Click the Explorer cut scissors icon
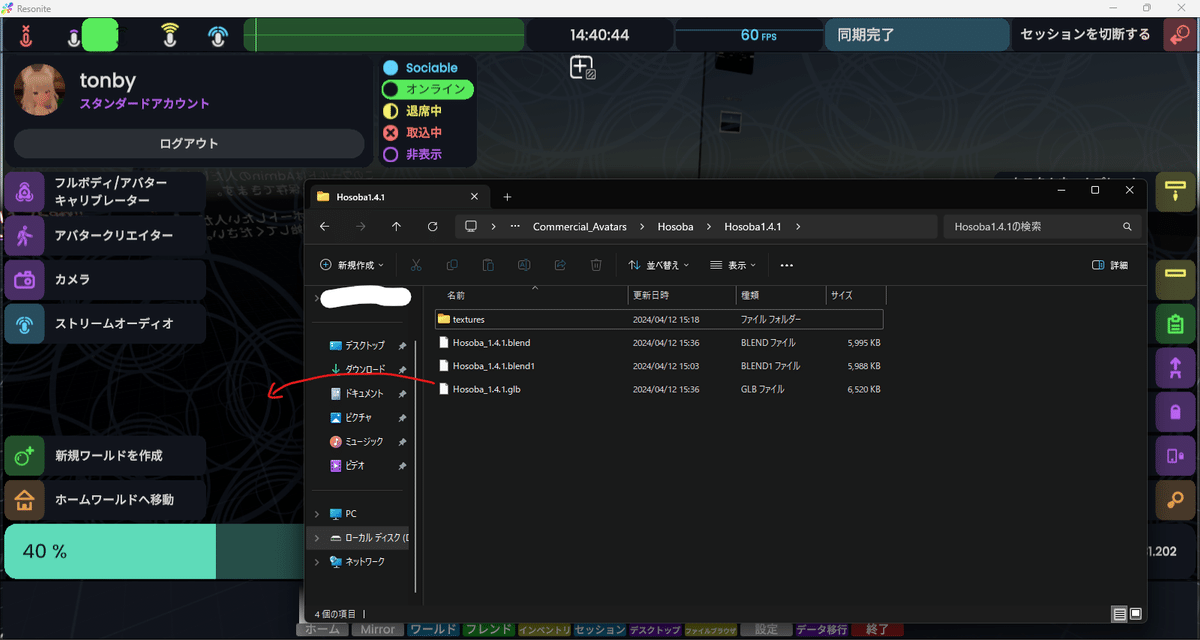The width and height of the screenshot is (1200, 640). click(416, 265)
